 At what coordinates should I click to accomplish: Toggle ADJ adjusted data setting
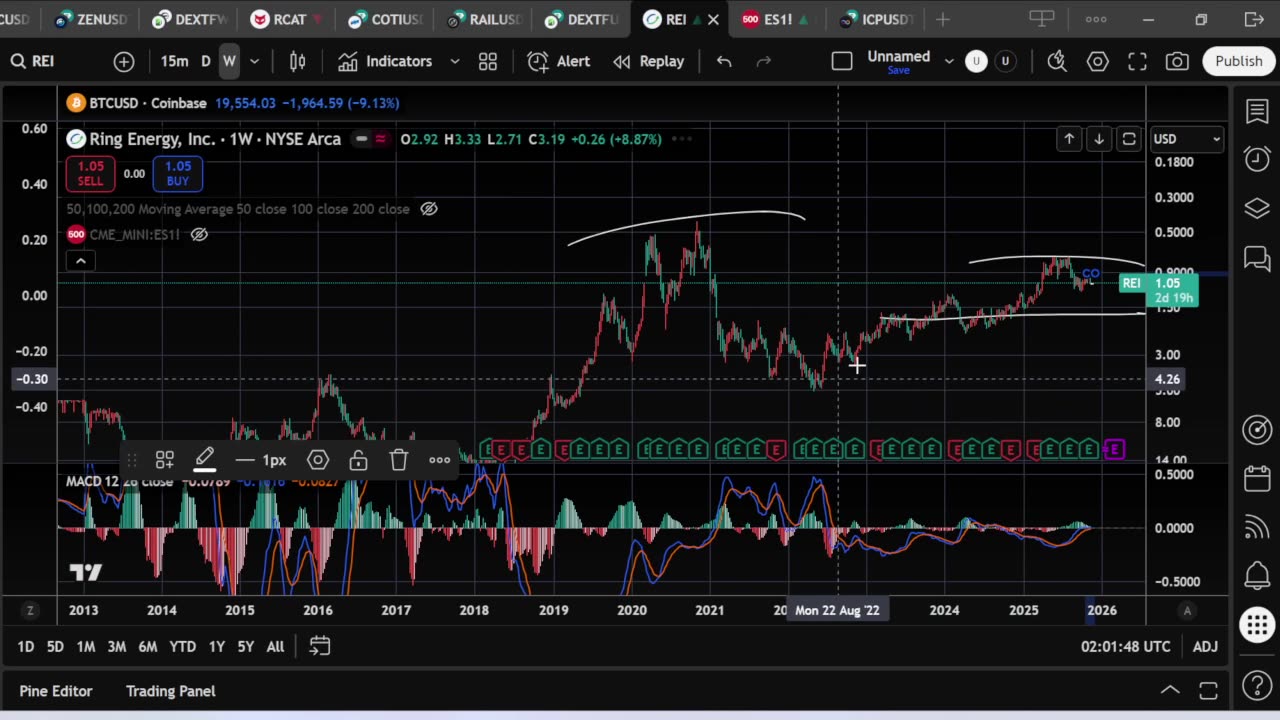pyautogui.click(x=1205, y=647)
